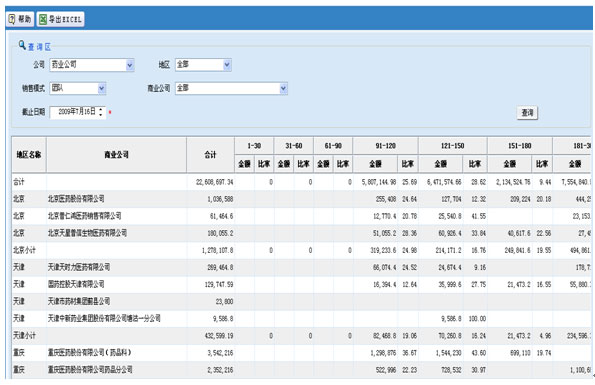Select the 重庆医药股份有限公司药品分公司 row
Viewport: 595px width, 385px height.
point(301,370)
